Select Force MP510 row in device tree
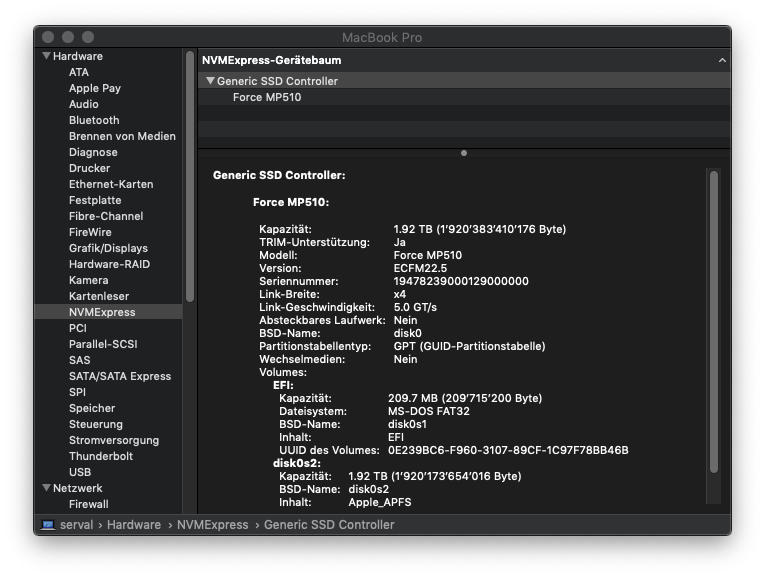765x577 pixels. [x=464, y=97]
